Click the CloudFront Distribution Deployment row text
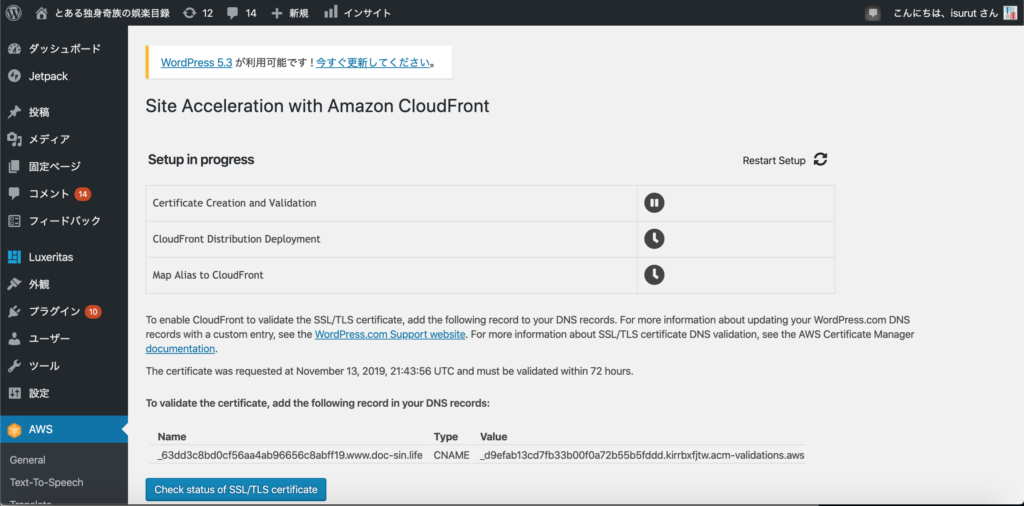Image resolution: width=1024 pixels, height=506 pixels. click(236, 239)
